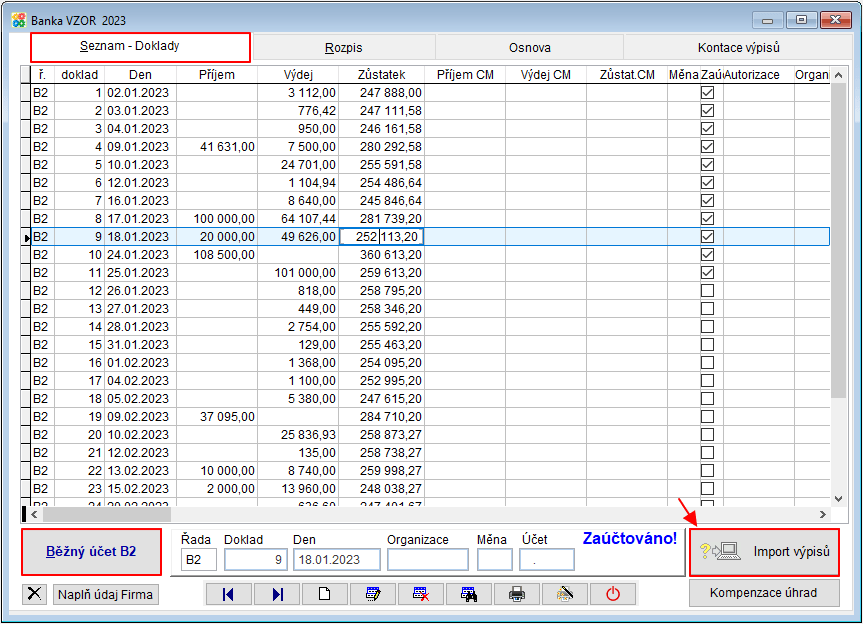863x624 pixels.
Task: Click into the Organizace input field
Action: [x=428, y=560]
